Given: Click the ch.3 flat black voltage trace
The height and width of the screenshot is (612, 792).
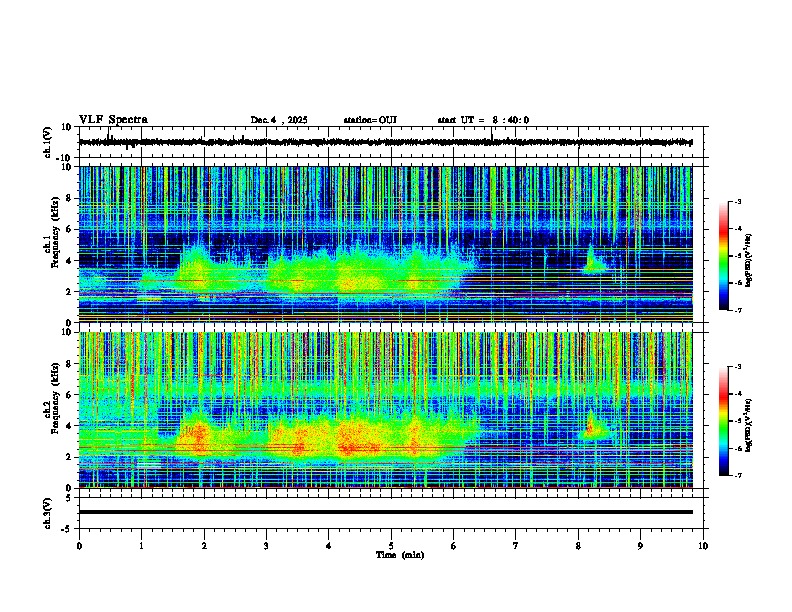Looking at the screenshot, I should [x=385, y=512].
